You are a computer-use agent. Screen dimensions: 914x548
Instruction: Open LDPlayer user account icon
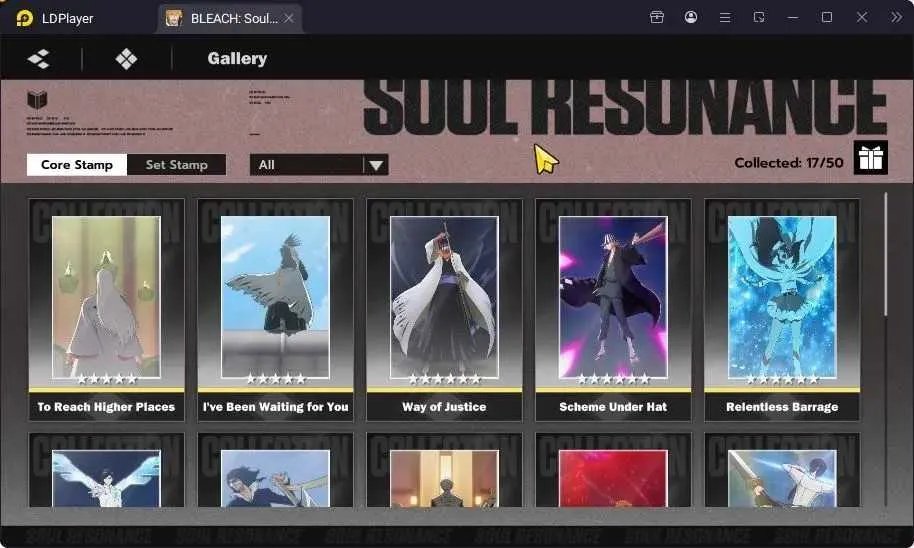tap(691, 17)
